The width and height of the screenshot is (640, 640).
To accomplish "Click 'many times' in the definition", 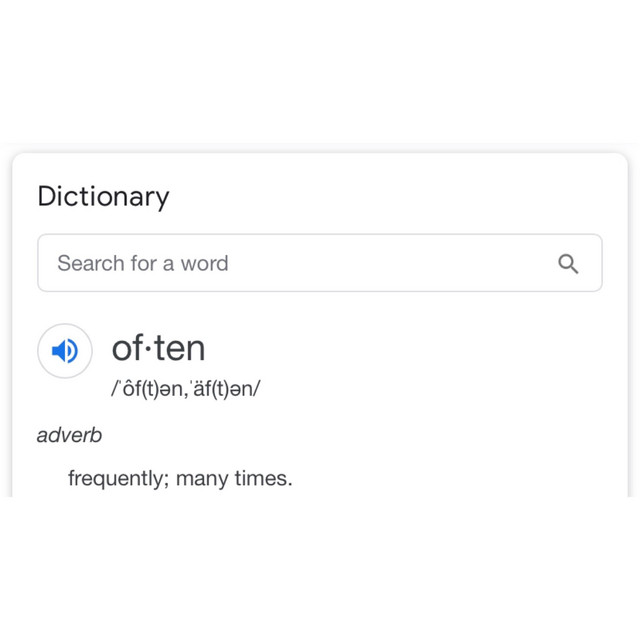I will (234, 479).
